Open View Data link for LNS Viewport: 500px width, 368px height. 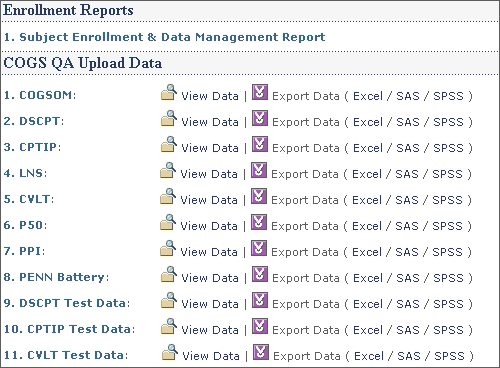click(x=209, y=174)
